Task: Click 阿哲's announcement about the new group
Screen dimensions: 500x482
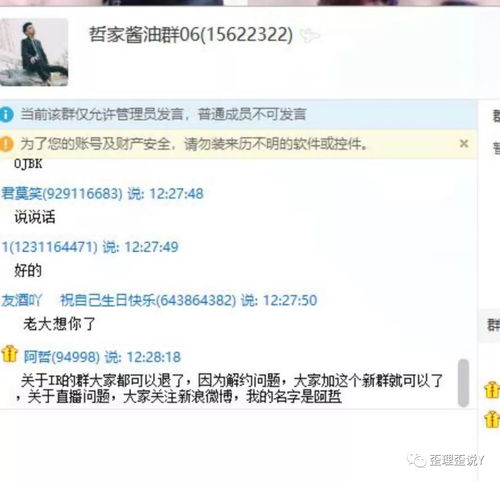Action: [x=229, y=389]
